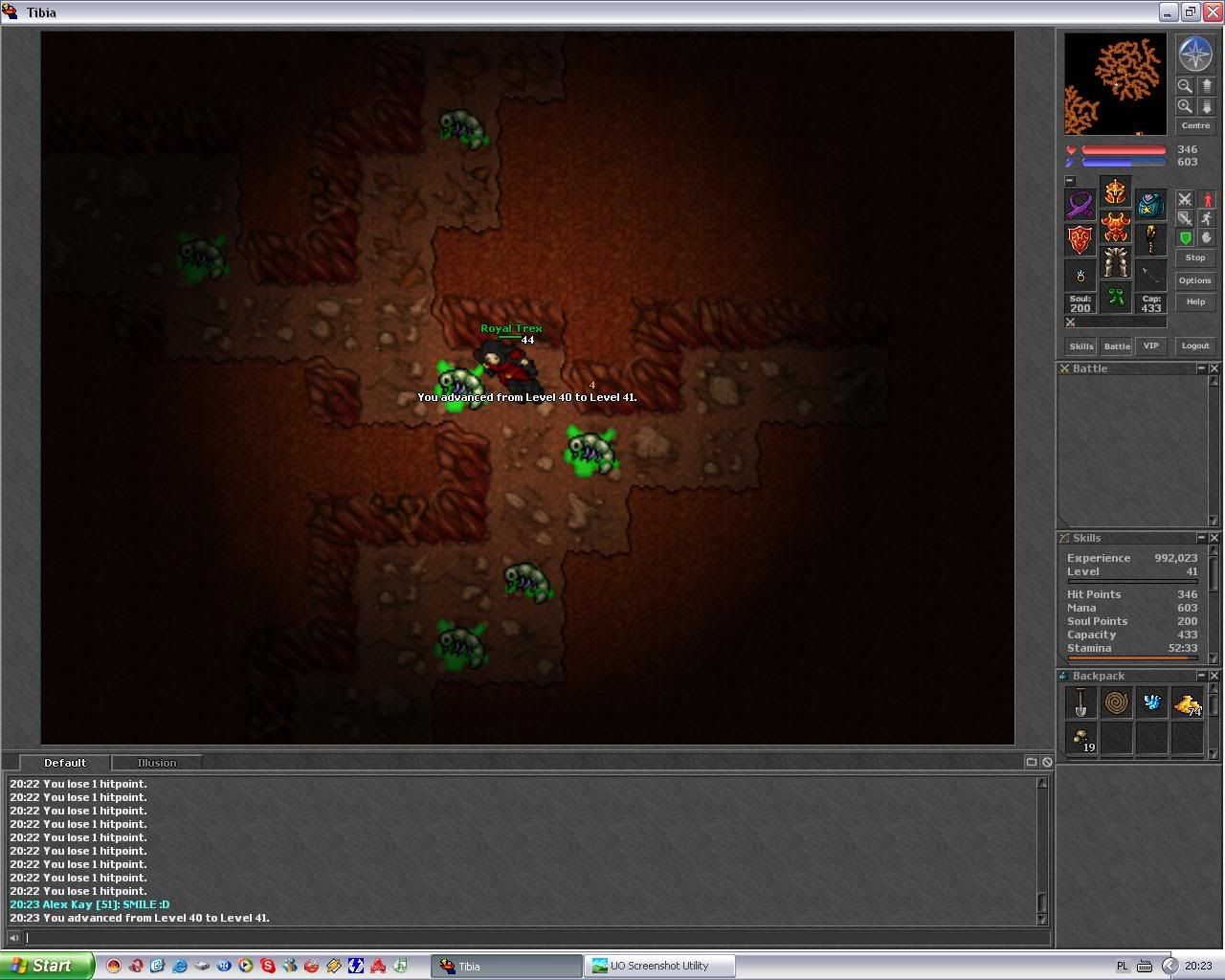Image resolution: width=1225 pixels, height=980 pixels.
Task: Enable stand while fighting mode
Action: [x=1207, y=199]
